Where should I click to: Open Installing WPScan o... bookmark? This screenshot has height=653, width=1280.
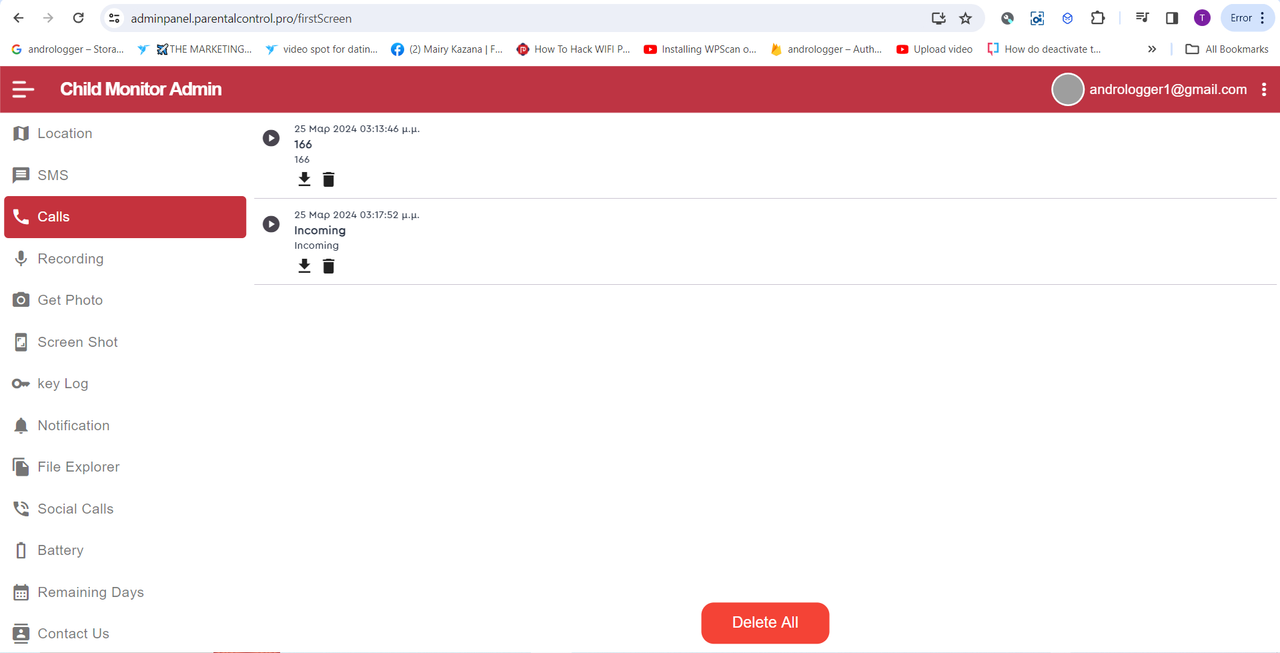[x=700, y=49]
